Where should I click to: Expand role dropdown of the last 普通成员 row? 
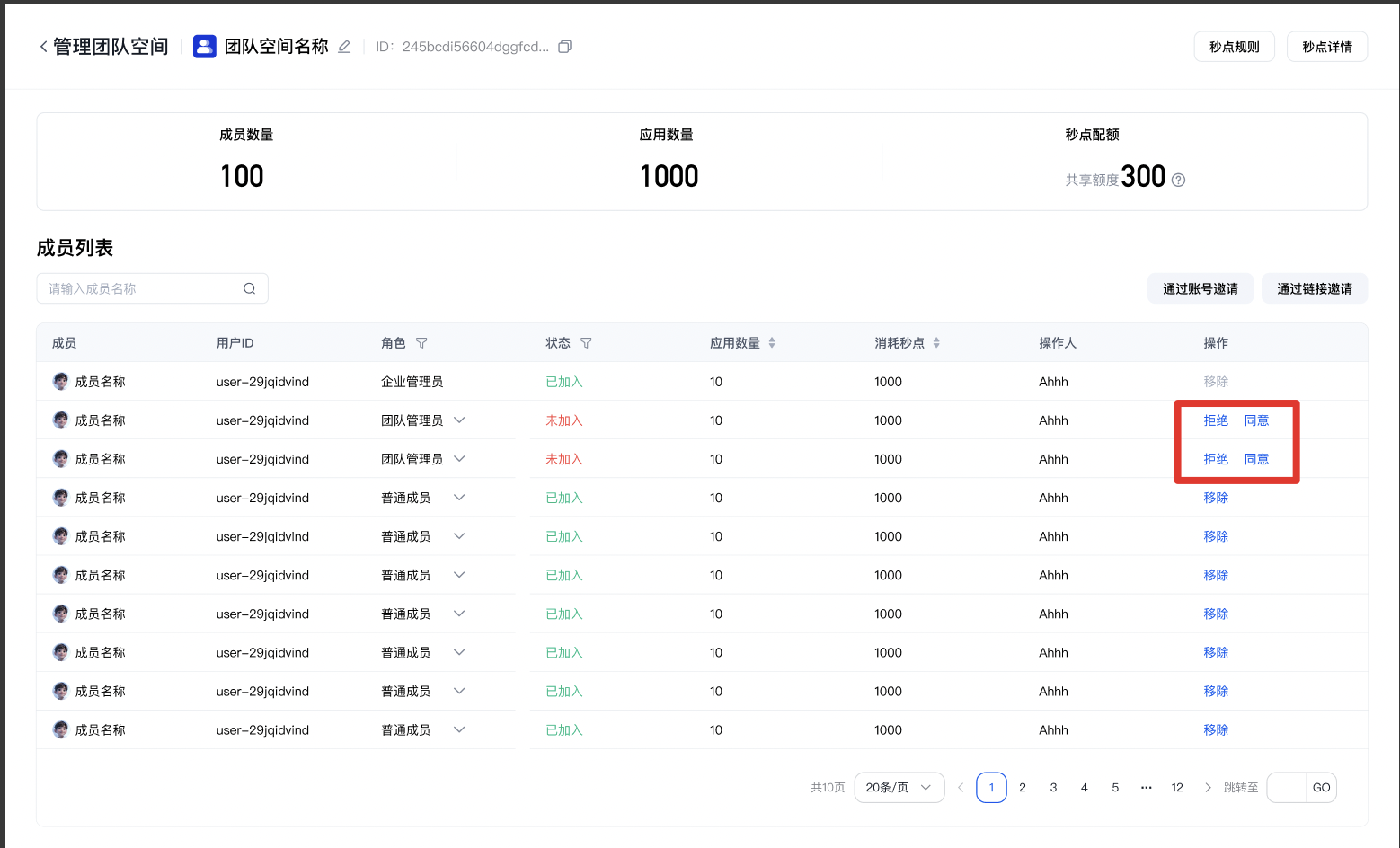(x=459, y=730)
